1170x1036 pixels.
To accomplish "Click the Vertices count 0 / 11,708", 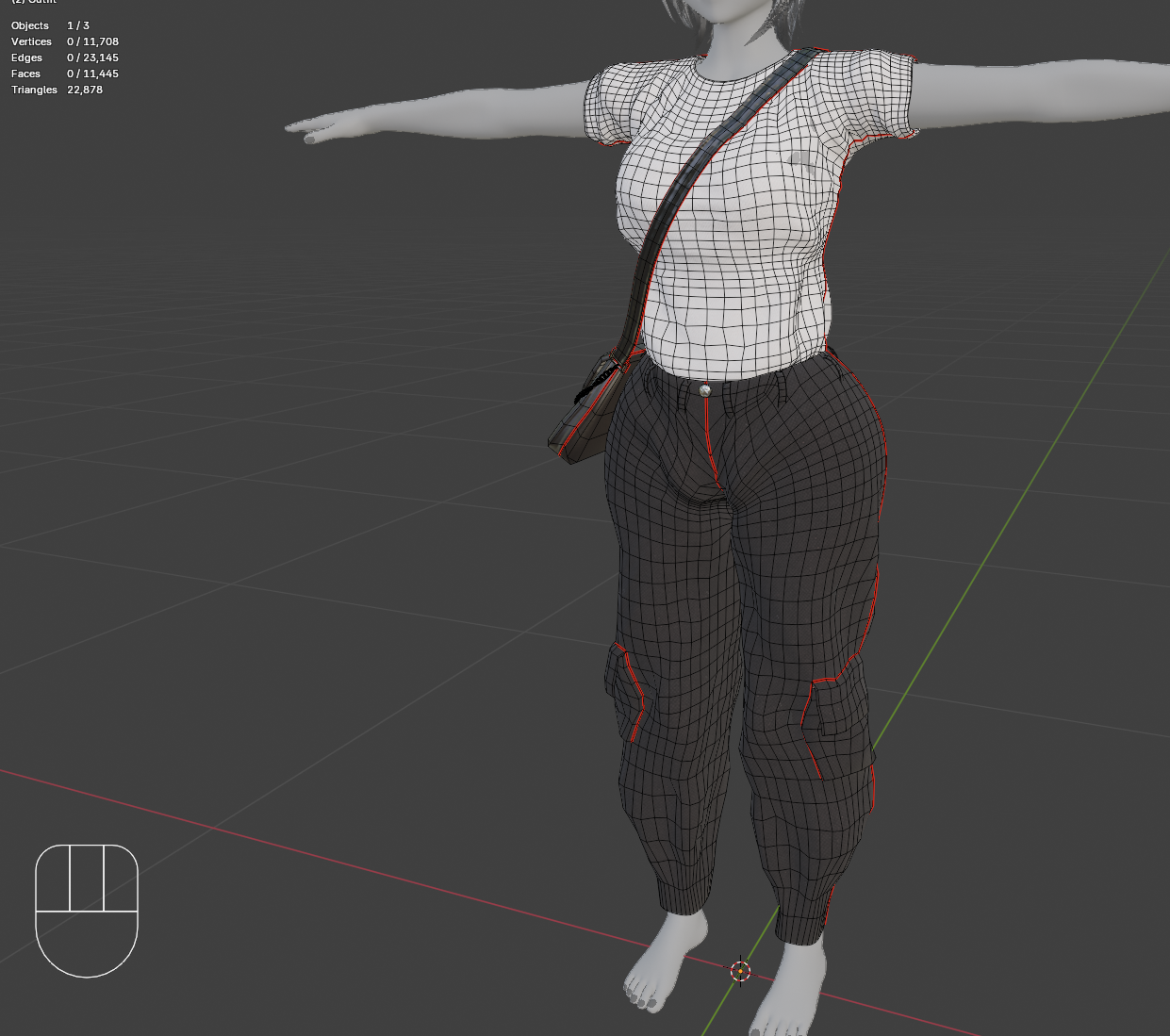I will click(92, 41).
